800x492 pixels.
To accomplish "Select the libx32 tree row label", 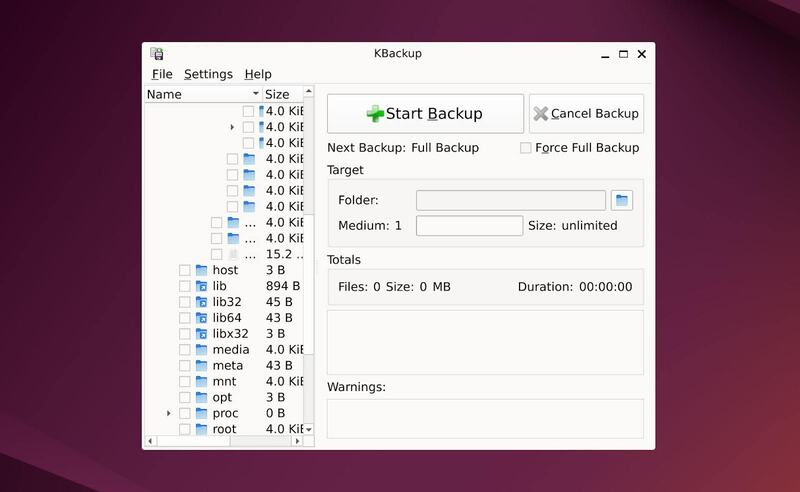I will point(231,334).
